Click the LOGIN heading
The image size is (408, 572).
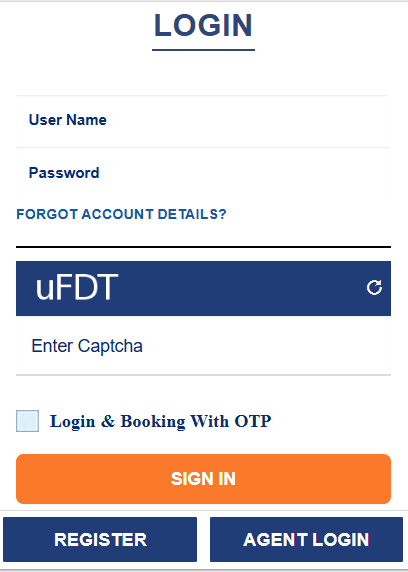(203, 26)
